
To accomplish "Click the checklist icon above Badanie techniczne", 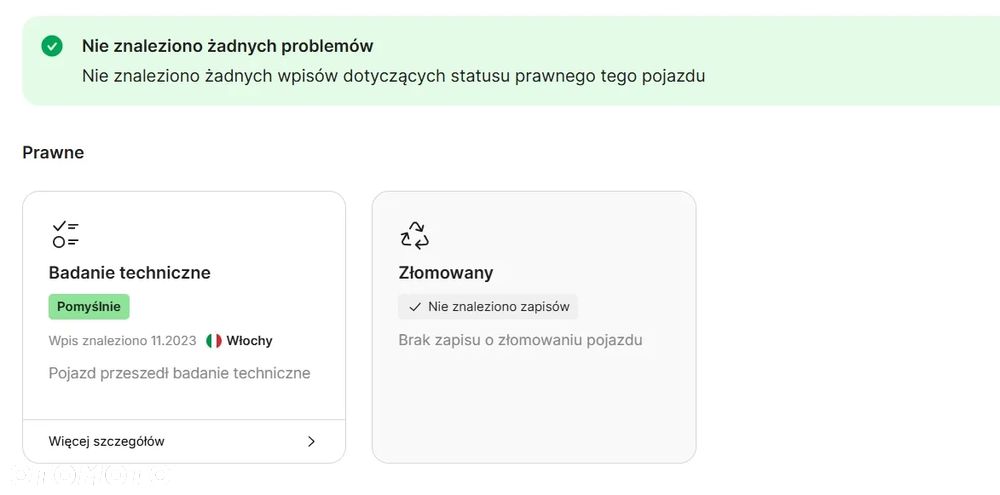I will (66, 234).
